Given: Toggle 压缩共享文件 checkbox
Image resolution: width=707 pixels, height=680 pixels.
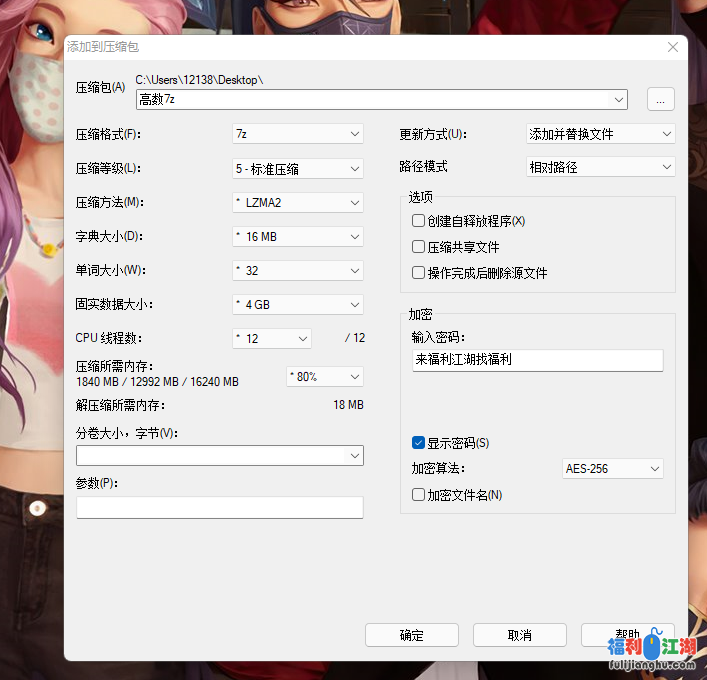Looking at the screenshot, I should (x=419, y=247).
